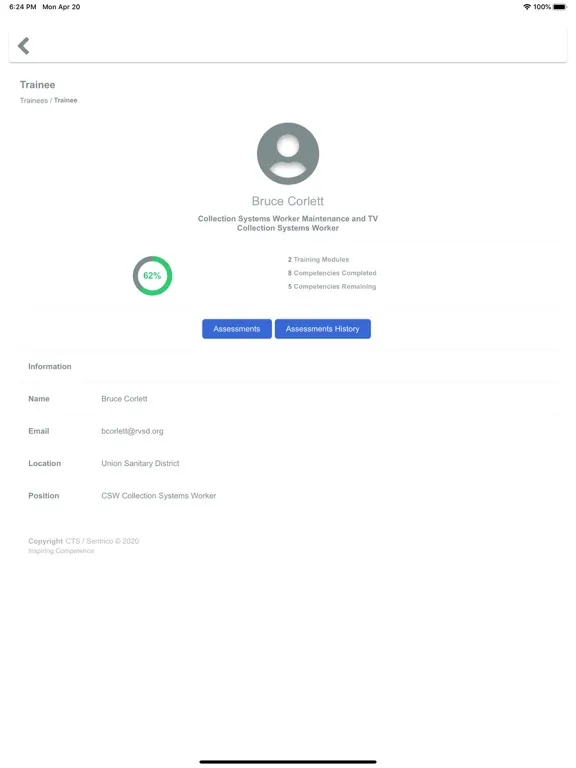
Task: Open the Assessments button
Action: click(x=237, y=329)
